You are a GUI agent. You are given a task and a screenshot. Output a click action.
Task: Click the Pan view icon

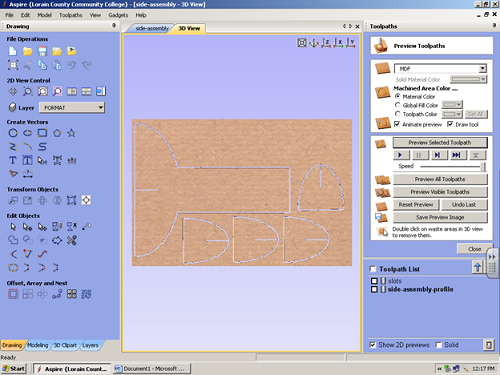click(13, 91)
